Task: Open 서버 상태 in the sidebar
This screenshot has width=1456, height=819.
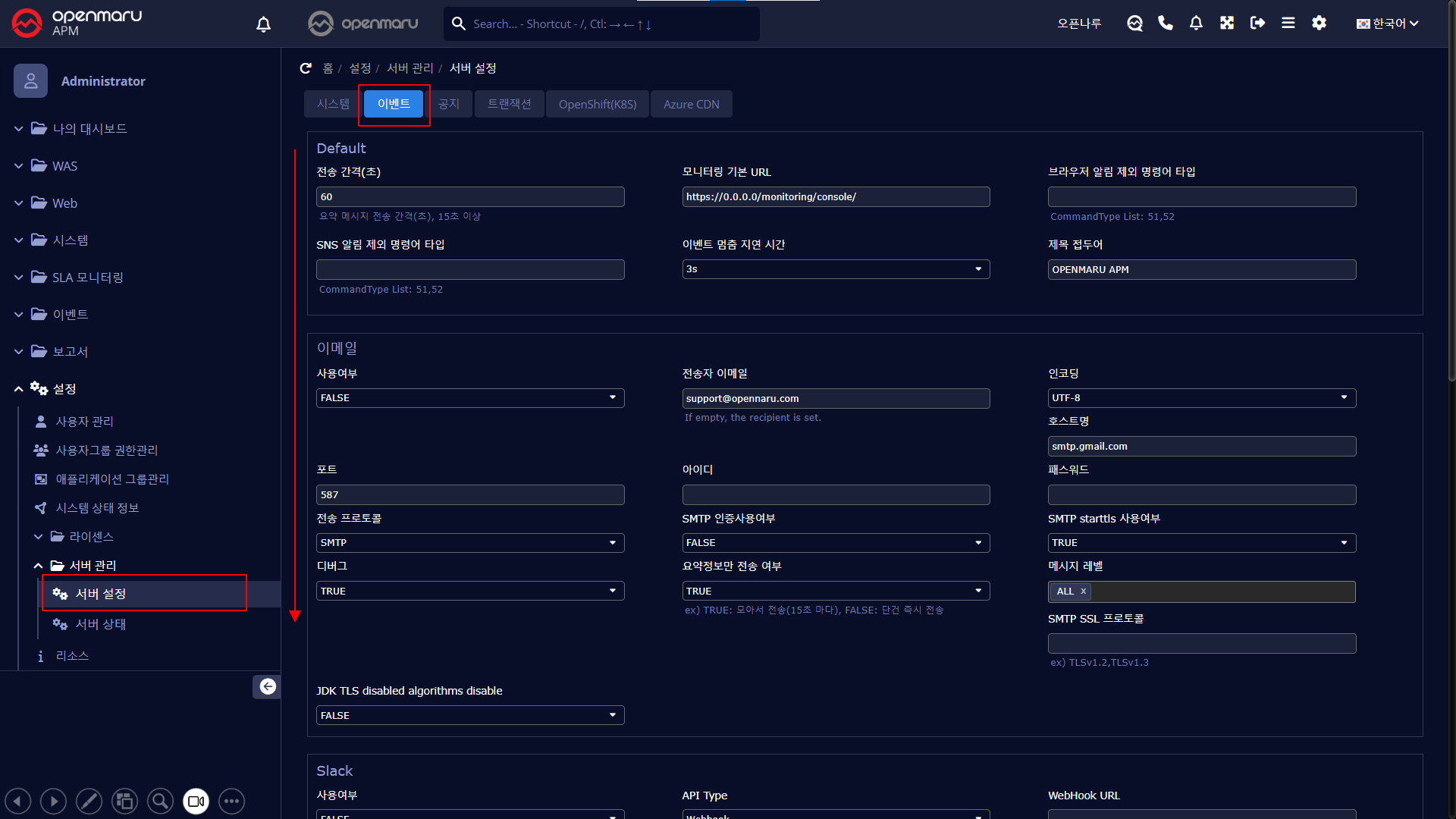Action: [x=100, y=624]
